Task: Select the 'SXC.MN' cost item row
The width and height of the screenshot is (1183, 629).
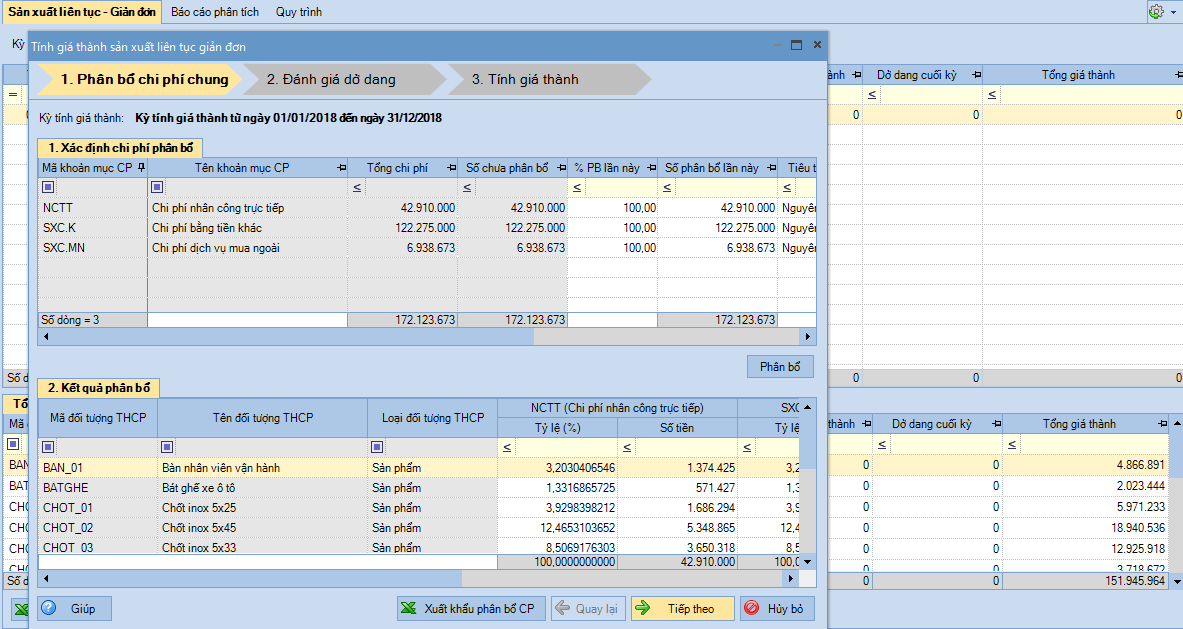Action: [x=427, y=247]
